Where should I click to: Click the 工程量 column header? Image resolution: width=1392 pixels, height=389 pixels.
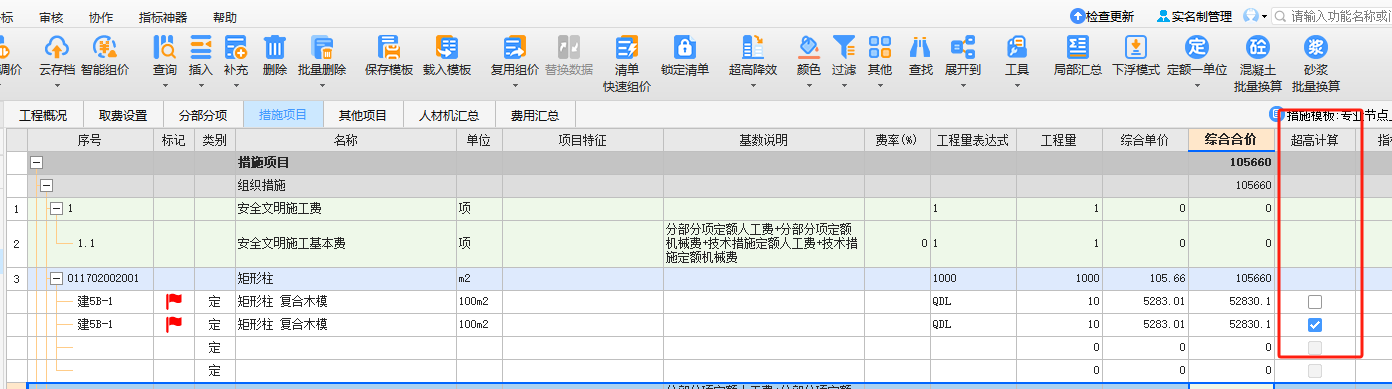[x=1060, y=140]
